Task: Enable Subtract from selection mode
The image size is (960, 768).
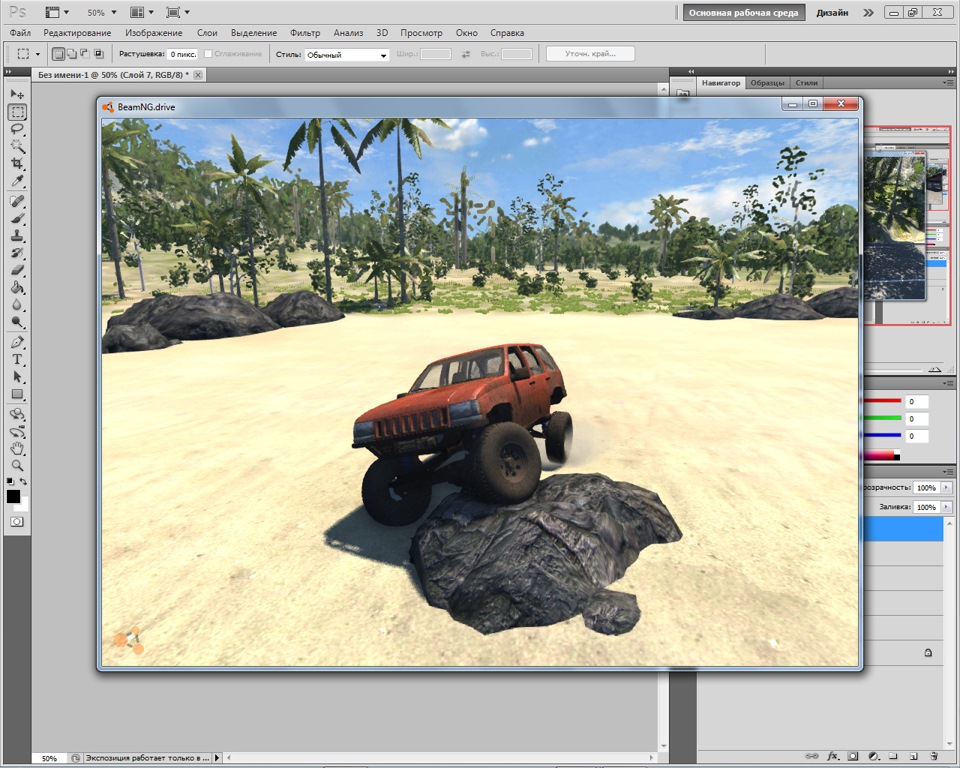Action: (x=84, y=54)
